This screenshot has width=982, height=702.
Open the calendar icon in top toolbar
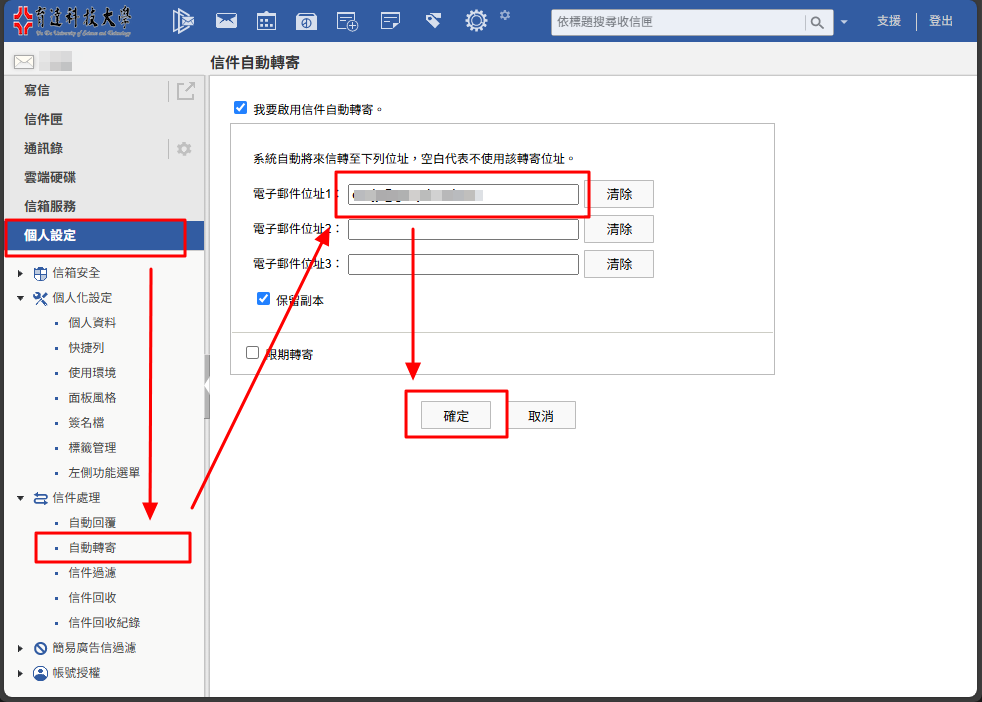tap(267, 21)
